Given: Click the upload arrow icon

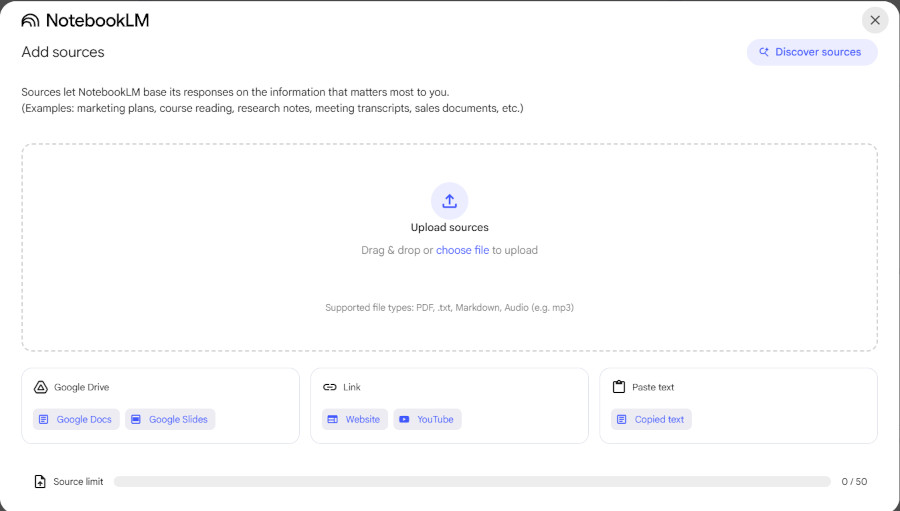Looking at the screenshot, I should point(449,201).
